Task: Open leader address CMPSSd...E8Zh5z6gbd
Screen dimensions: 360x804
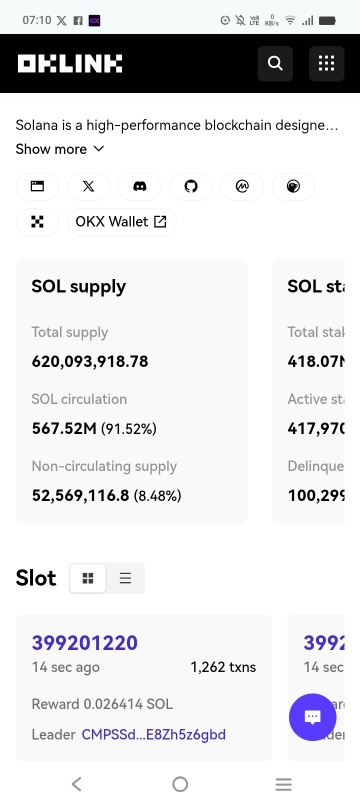Action: 153,734
